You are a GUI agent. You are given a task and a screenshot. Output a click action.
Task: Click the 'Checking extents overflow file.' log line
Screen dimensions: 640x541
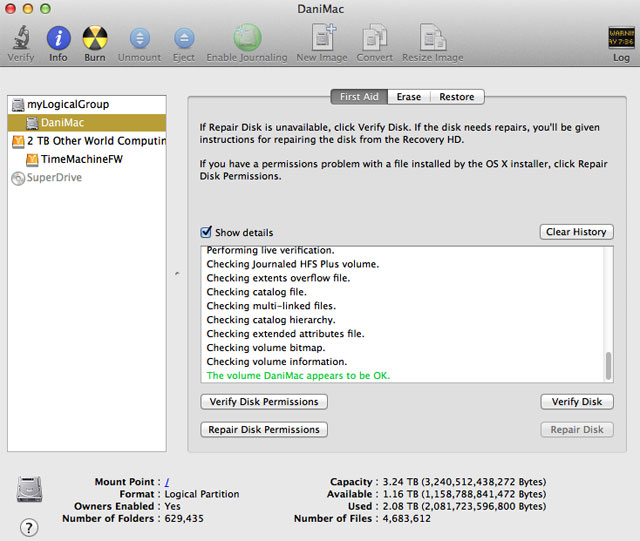278,278
